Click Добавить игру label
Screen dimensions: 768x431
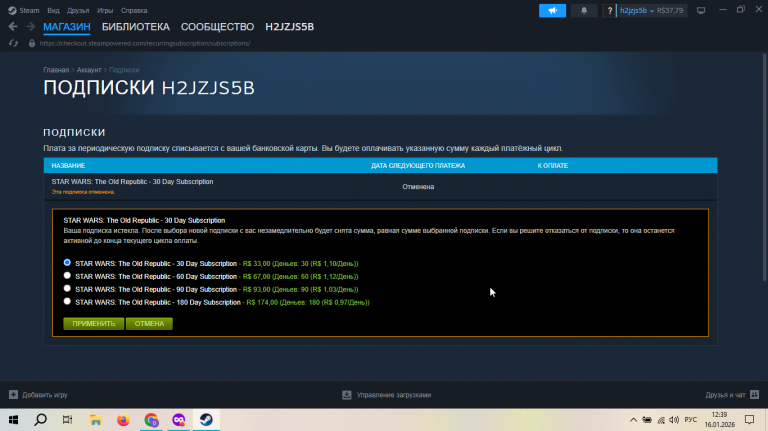coord(45,395)
